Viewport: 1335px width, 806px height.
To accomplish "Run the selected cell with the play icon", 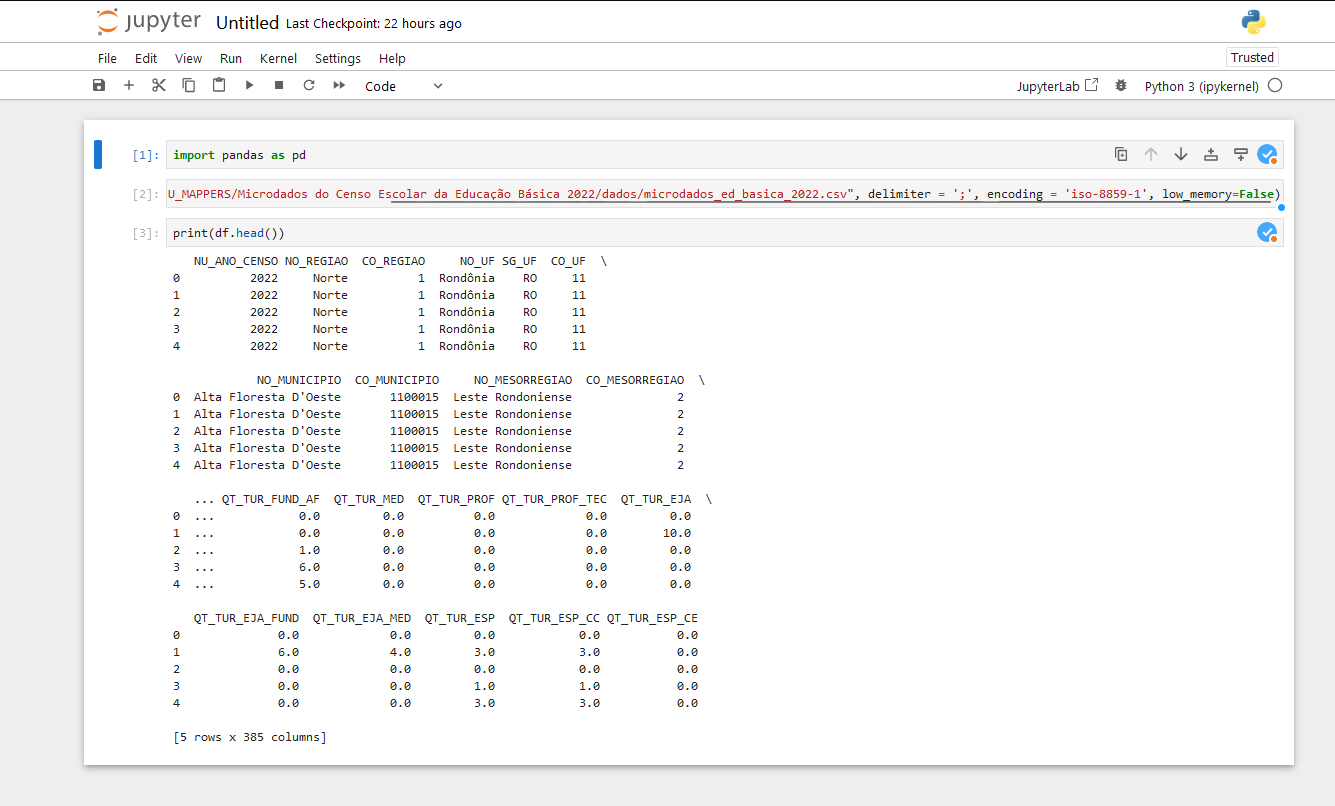I will point(248,85).
